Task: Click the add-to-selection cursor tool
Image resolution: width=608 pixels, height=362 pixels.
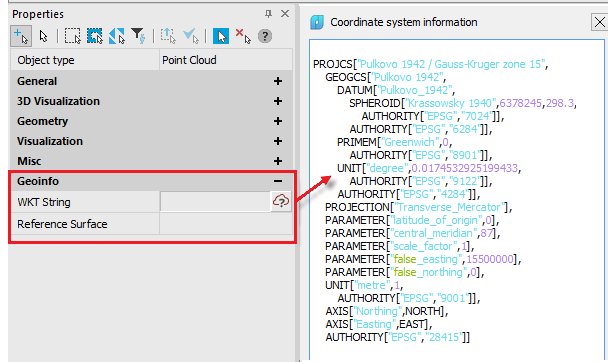Action: (x=21, y=36)
